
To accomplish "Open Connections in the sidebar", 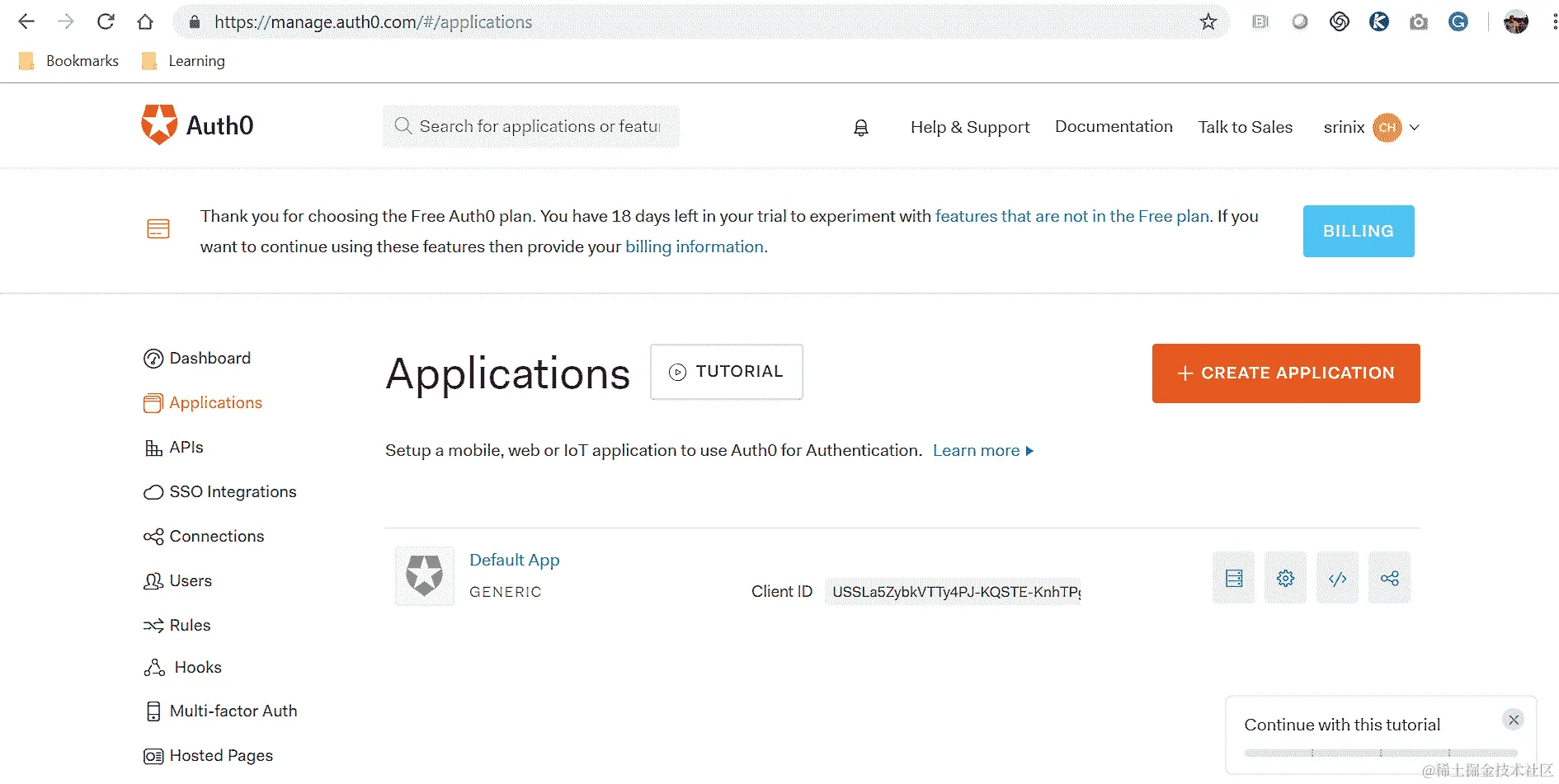I will 204,536.
